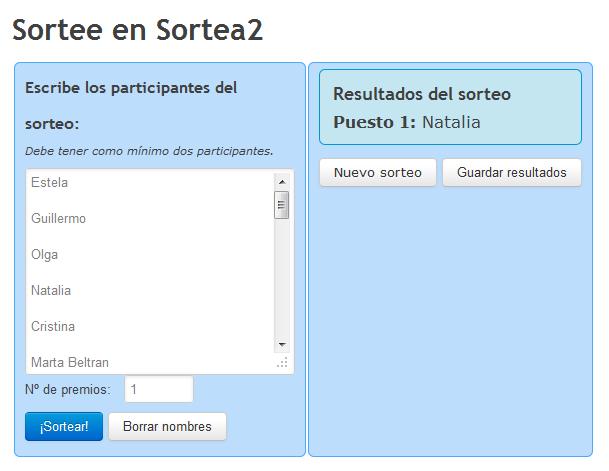Click empty scrollbar track below thumb
This screenshot has width=609, height=471.
pos(282,278)
